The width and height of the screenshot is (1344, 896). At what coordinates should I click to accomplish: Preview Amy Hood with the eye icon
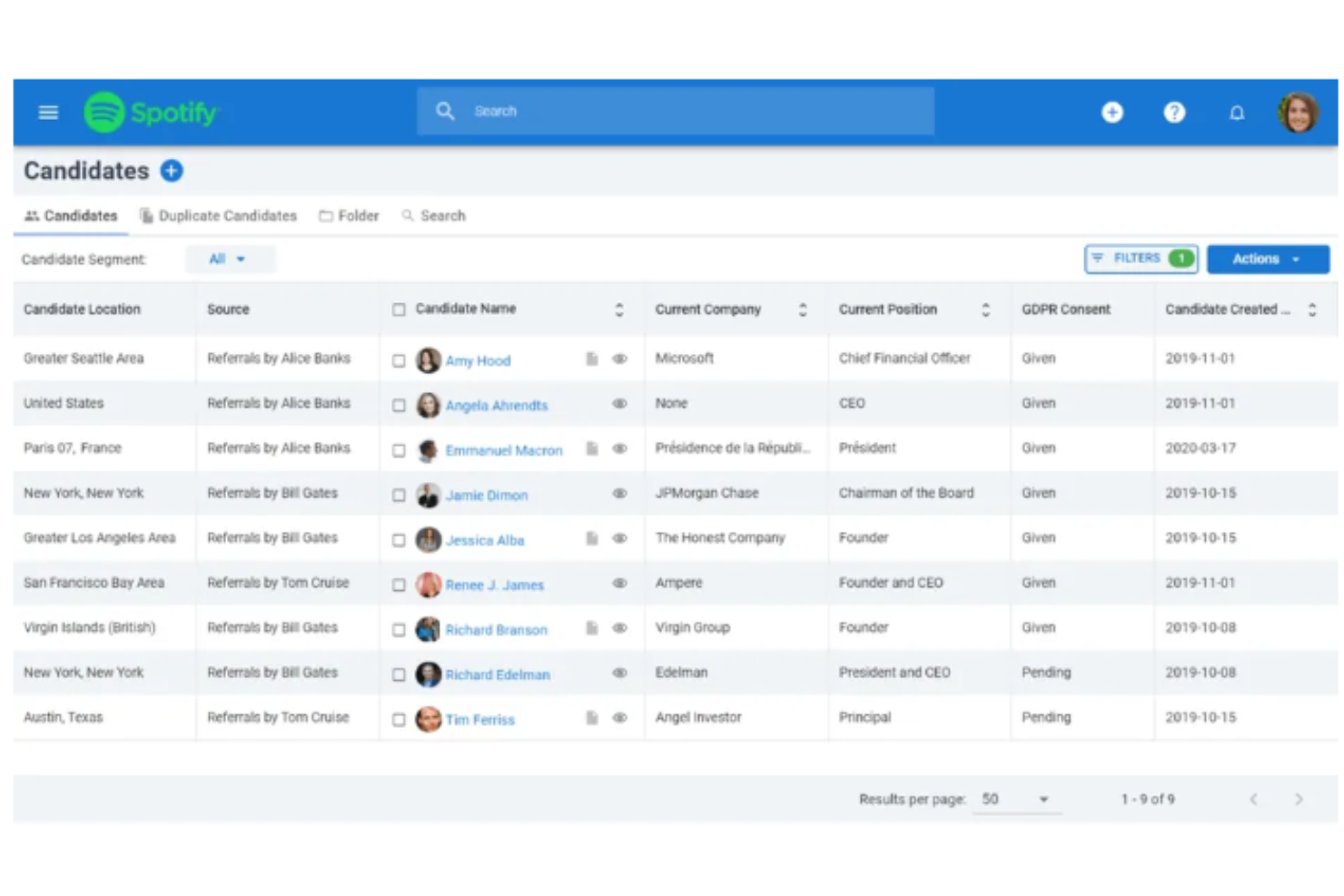click(620, 359)
